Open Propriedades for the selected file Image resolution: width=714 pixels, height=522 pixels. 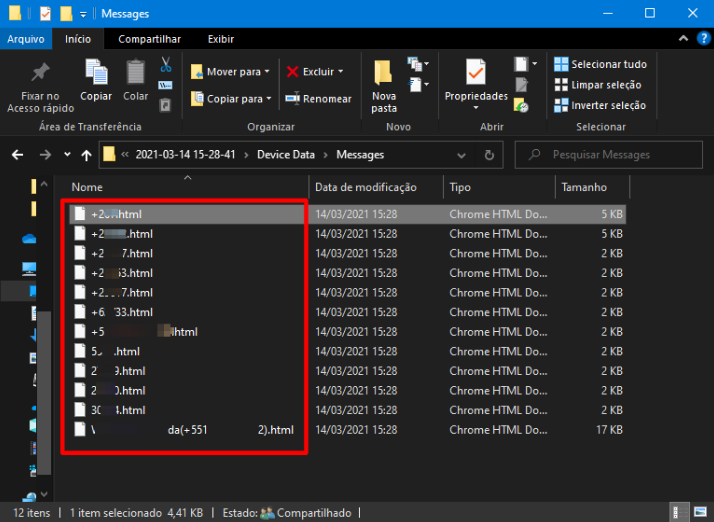tap(476, 82)
